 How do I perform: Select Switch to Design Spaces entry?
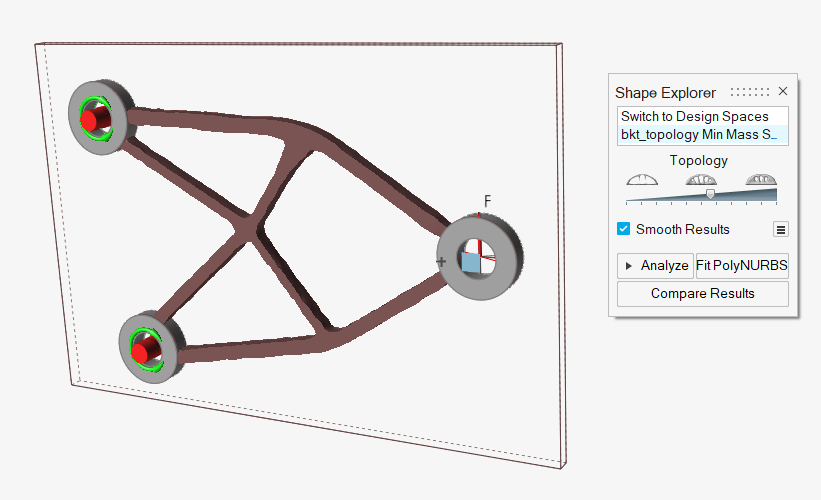click(702, 117)
